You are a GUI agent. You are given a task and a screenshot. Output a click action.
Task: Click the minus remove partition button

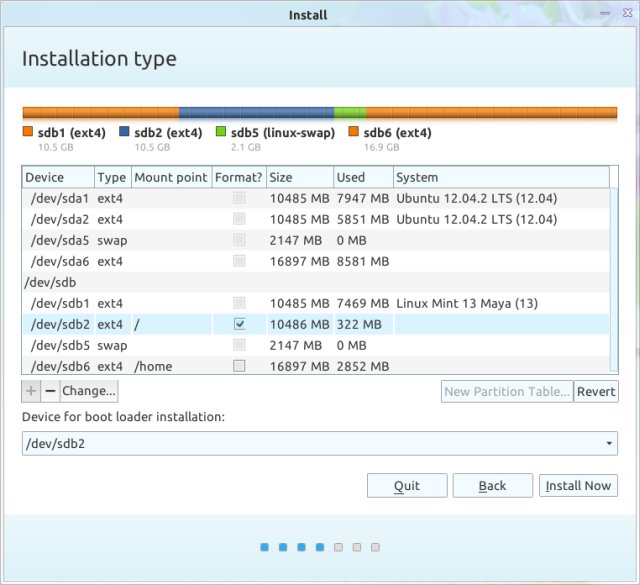coord(50,391)
